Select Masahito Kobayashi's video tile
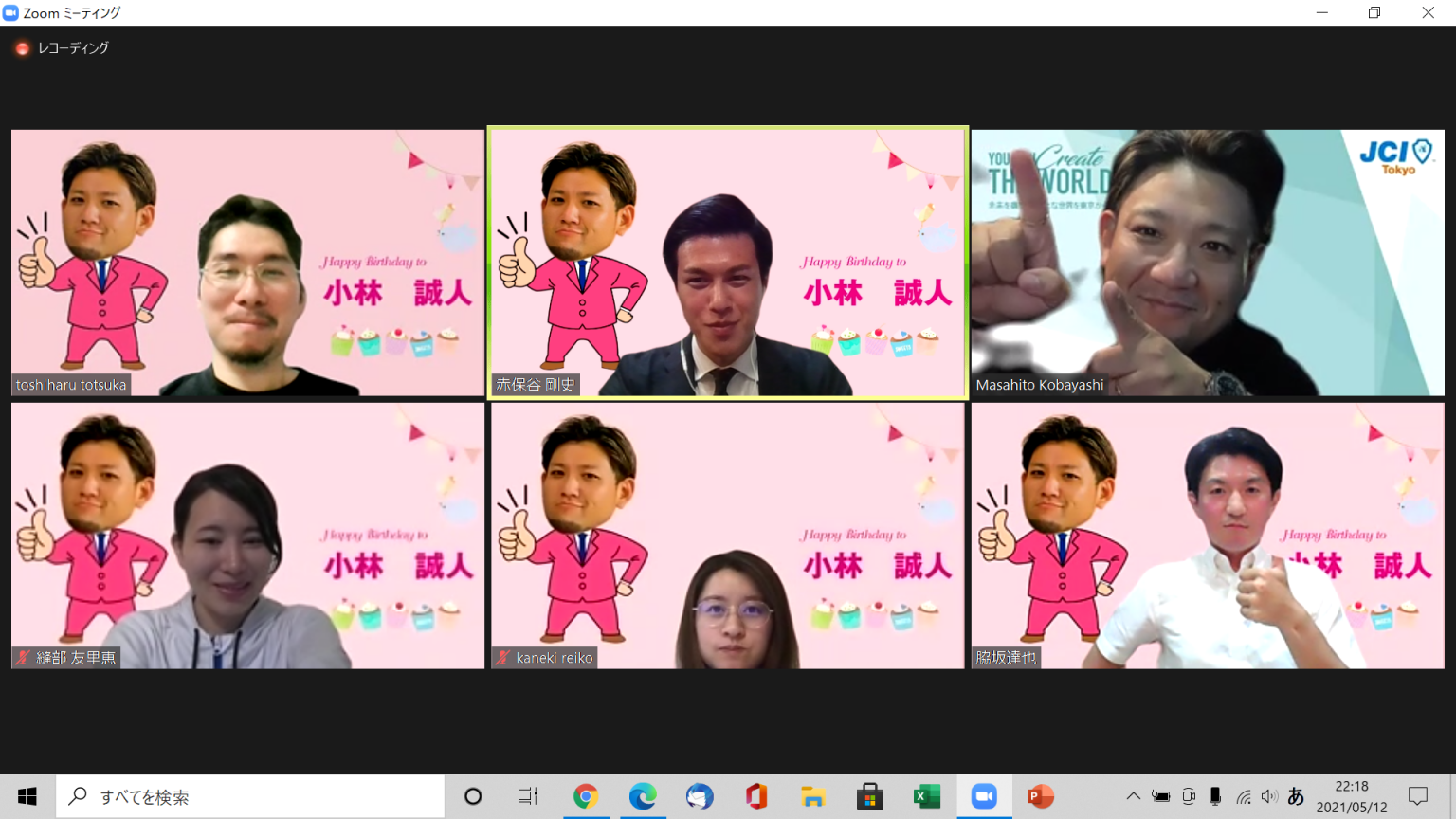This screenshot has width=1456, height=819. (x=1207, y=263)
